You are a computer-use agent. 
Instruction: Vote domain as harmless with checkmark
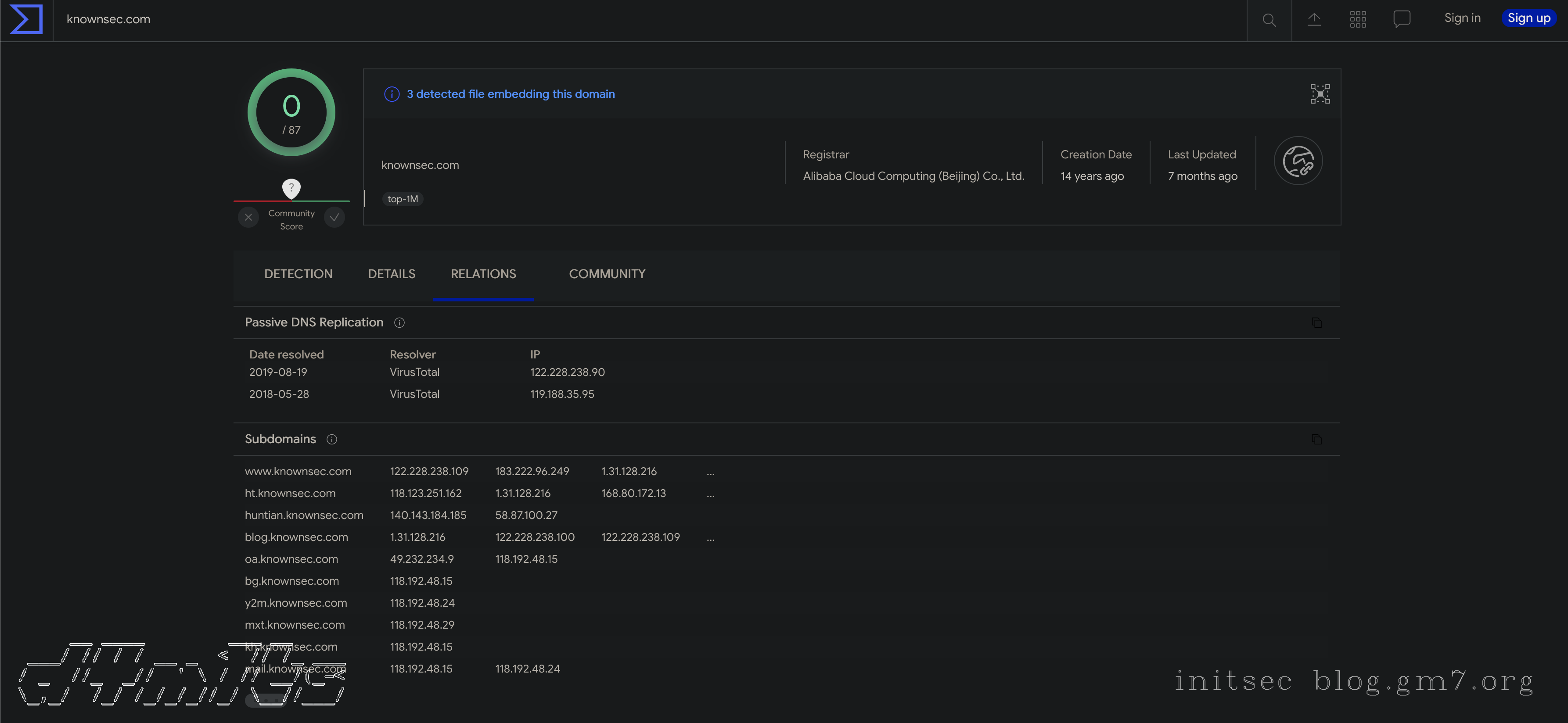[334, 217]
